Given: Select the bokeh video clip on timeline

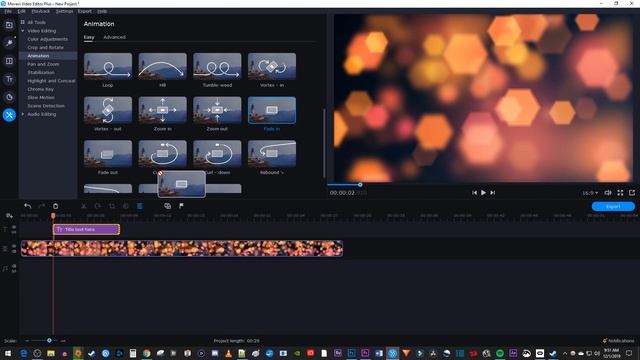Looking at the screenshot, I should (x=182, y=248).
